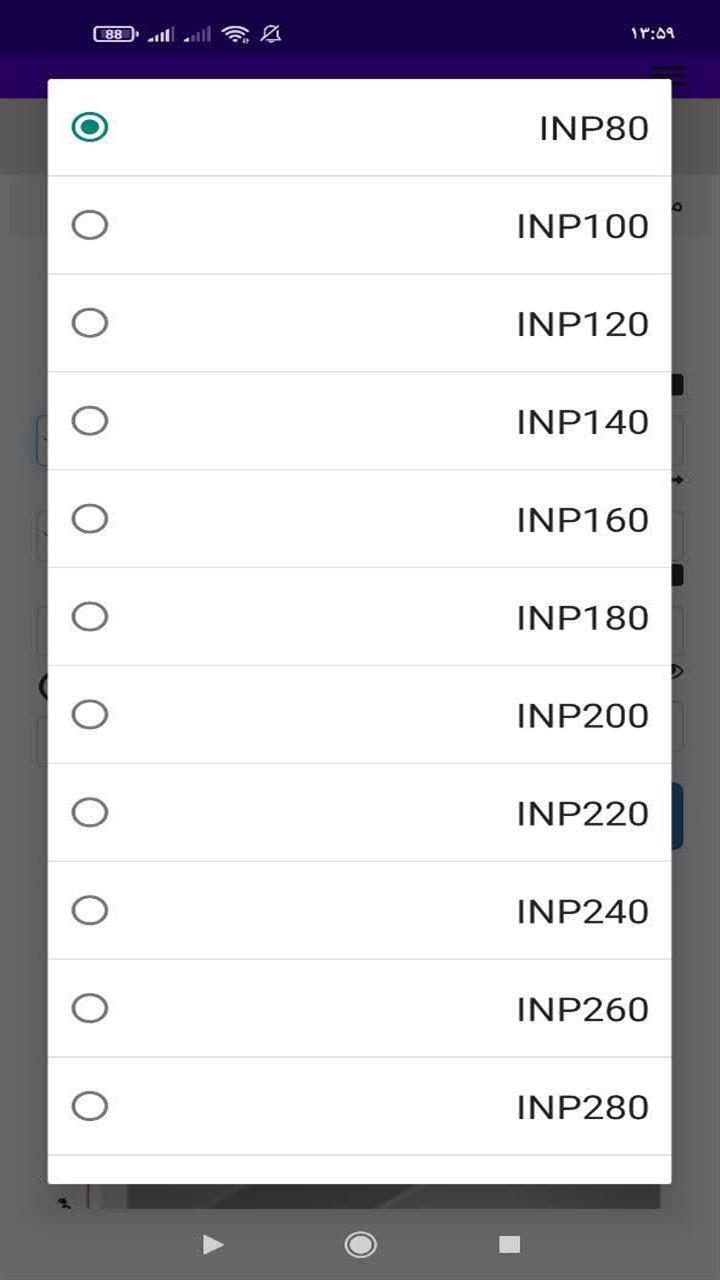Tap the Wi-Fi status bar icon
720x1280 pixels.
[236, 34]
